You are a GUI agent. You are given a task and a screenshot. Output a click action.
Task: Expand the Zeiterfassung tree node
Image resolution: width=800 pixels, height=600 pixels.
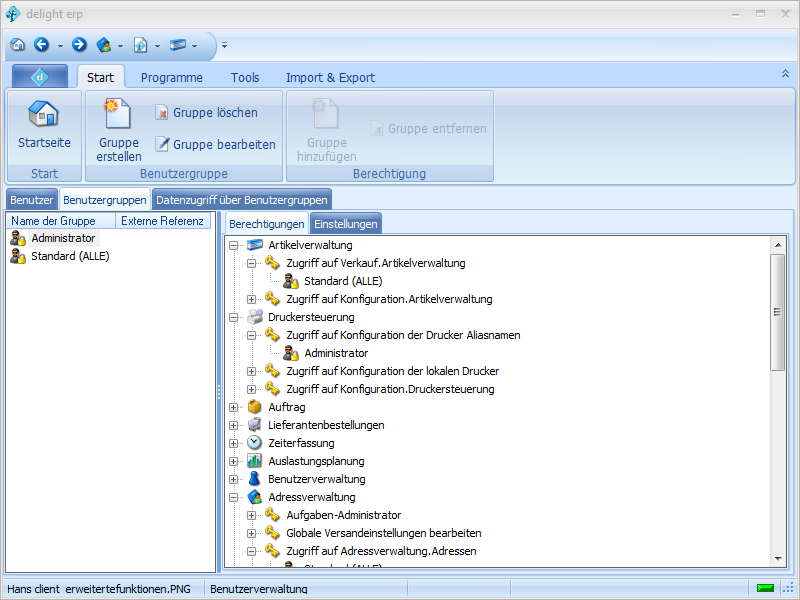[234, 443]
